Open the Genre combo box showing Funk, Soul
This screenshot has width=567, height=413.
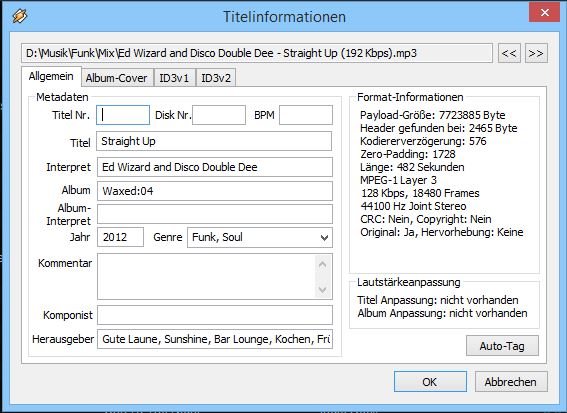pos(260,238)
